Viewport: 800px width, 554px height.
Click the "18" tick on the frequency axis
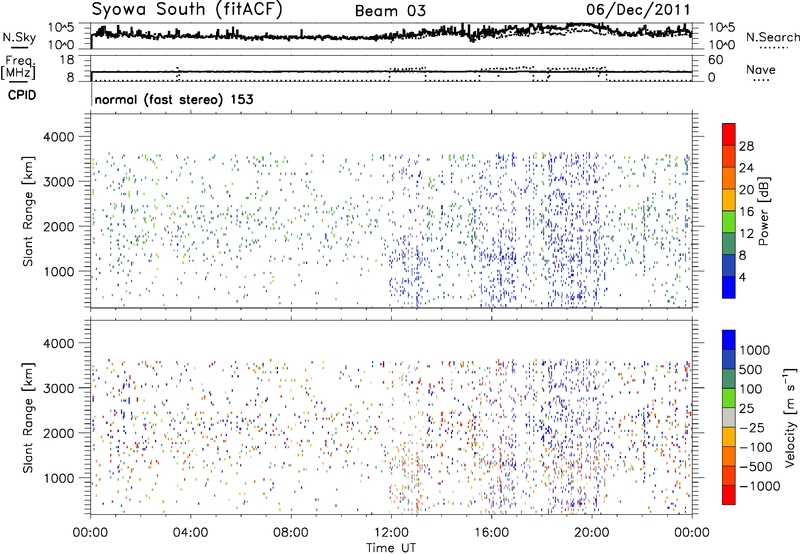click(67, 60)
